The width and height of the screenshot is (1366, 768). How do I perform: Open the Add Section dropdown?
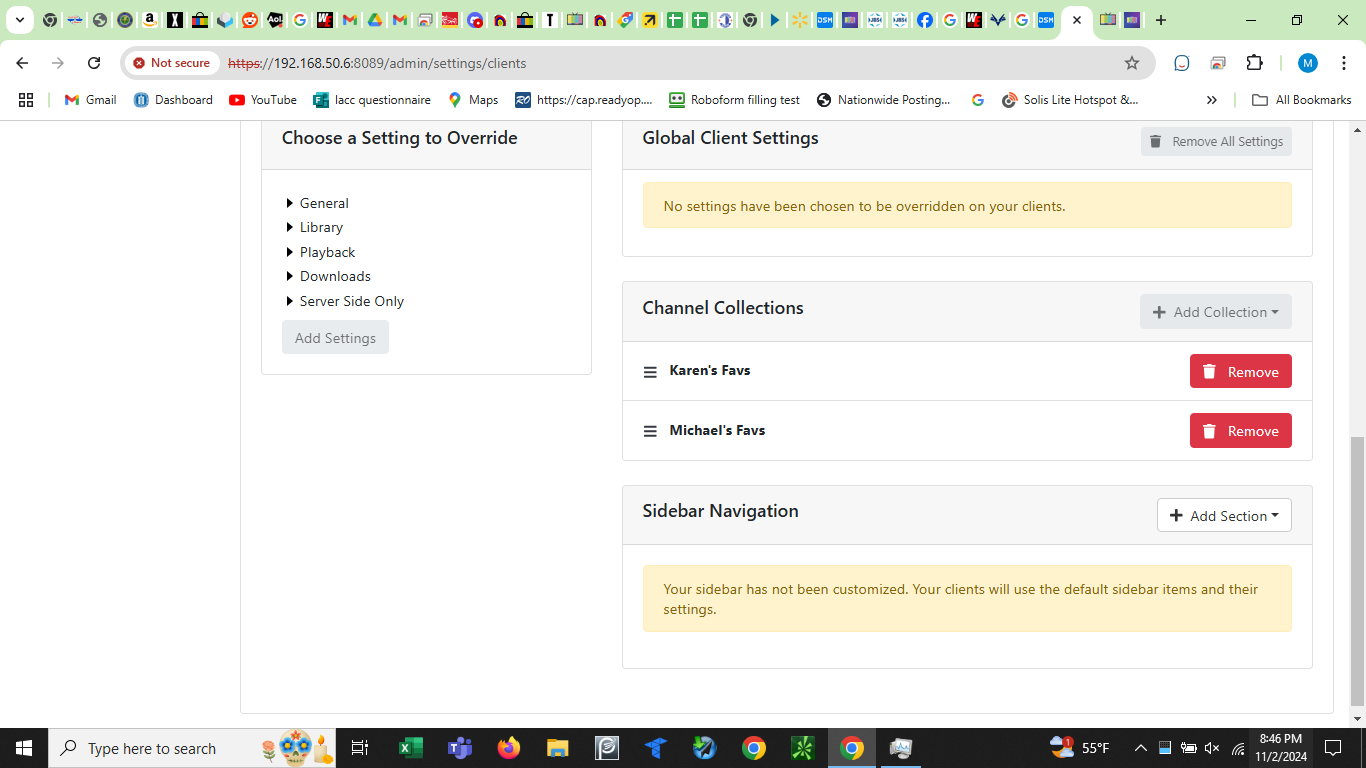pos(1224,516)
